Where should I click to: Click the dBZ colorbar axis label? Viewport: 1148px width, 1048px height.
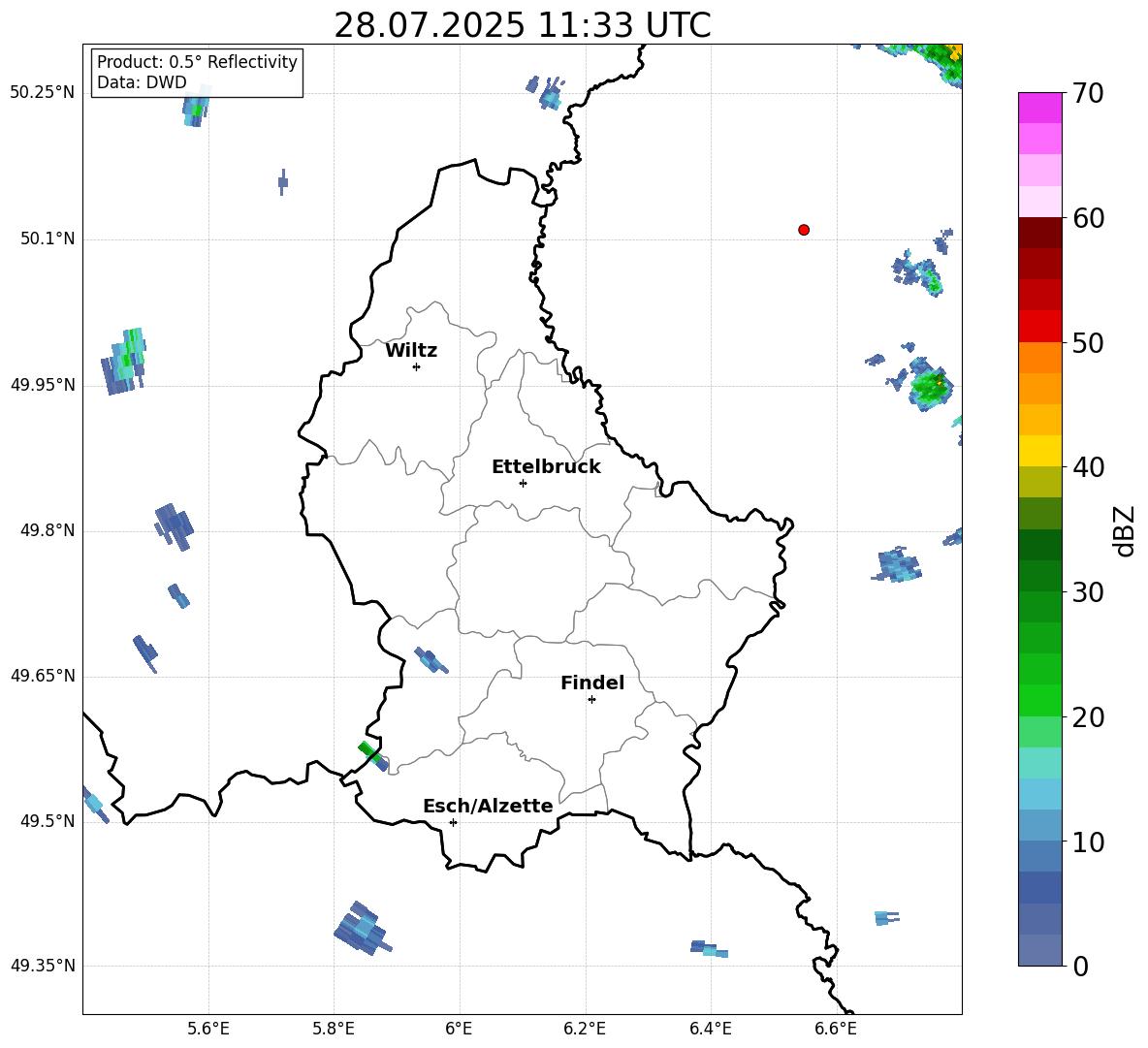point(1126,530)
